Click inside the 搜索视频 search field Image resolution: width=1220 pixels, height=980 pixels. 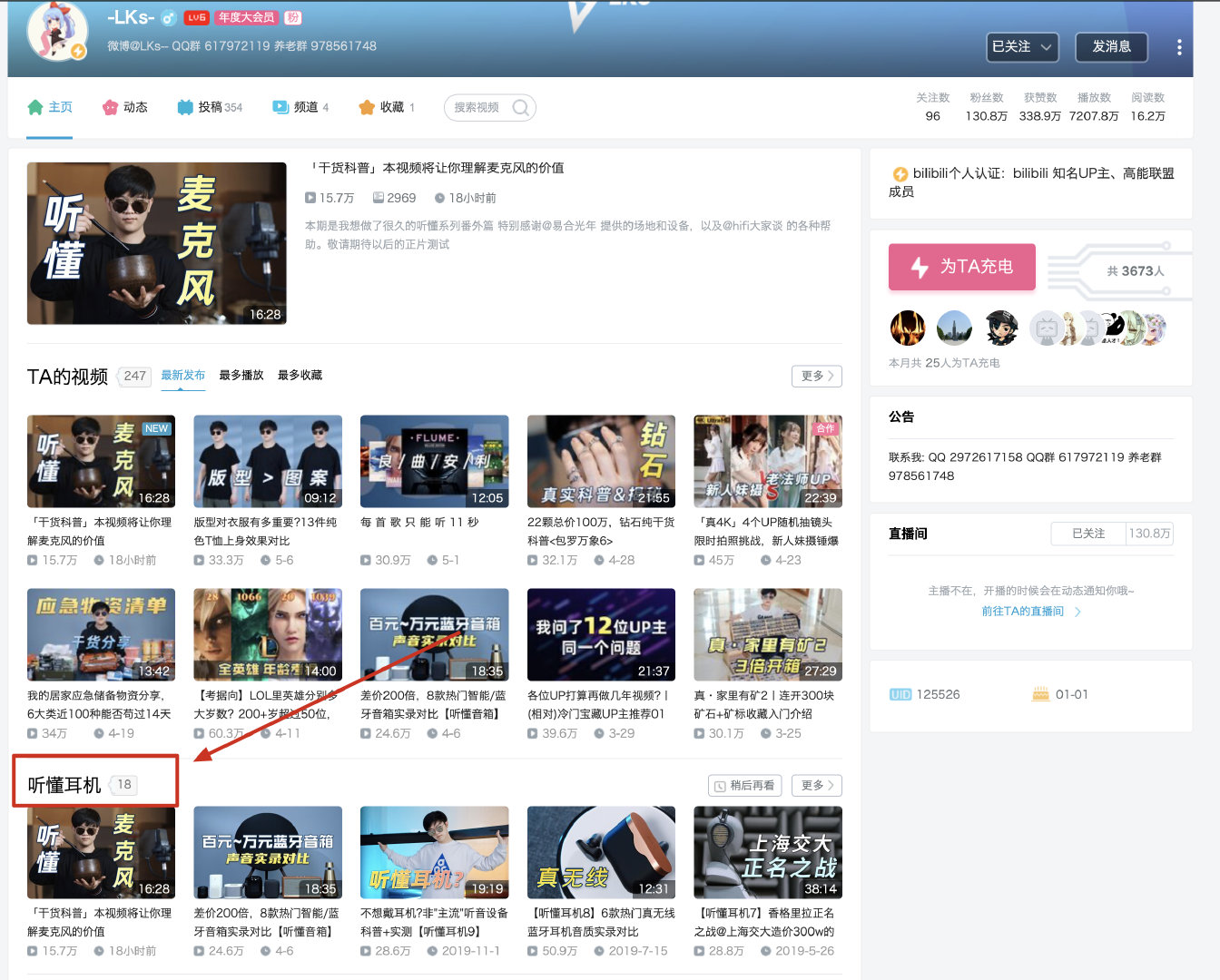(477, 108)
